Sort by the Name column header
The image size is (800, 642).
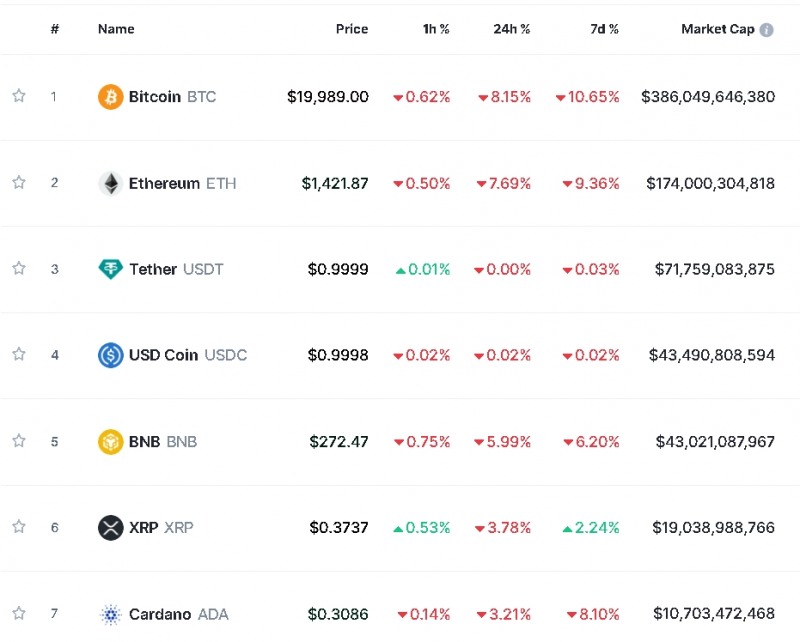pos(116,29)
